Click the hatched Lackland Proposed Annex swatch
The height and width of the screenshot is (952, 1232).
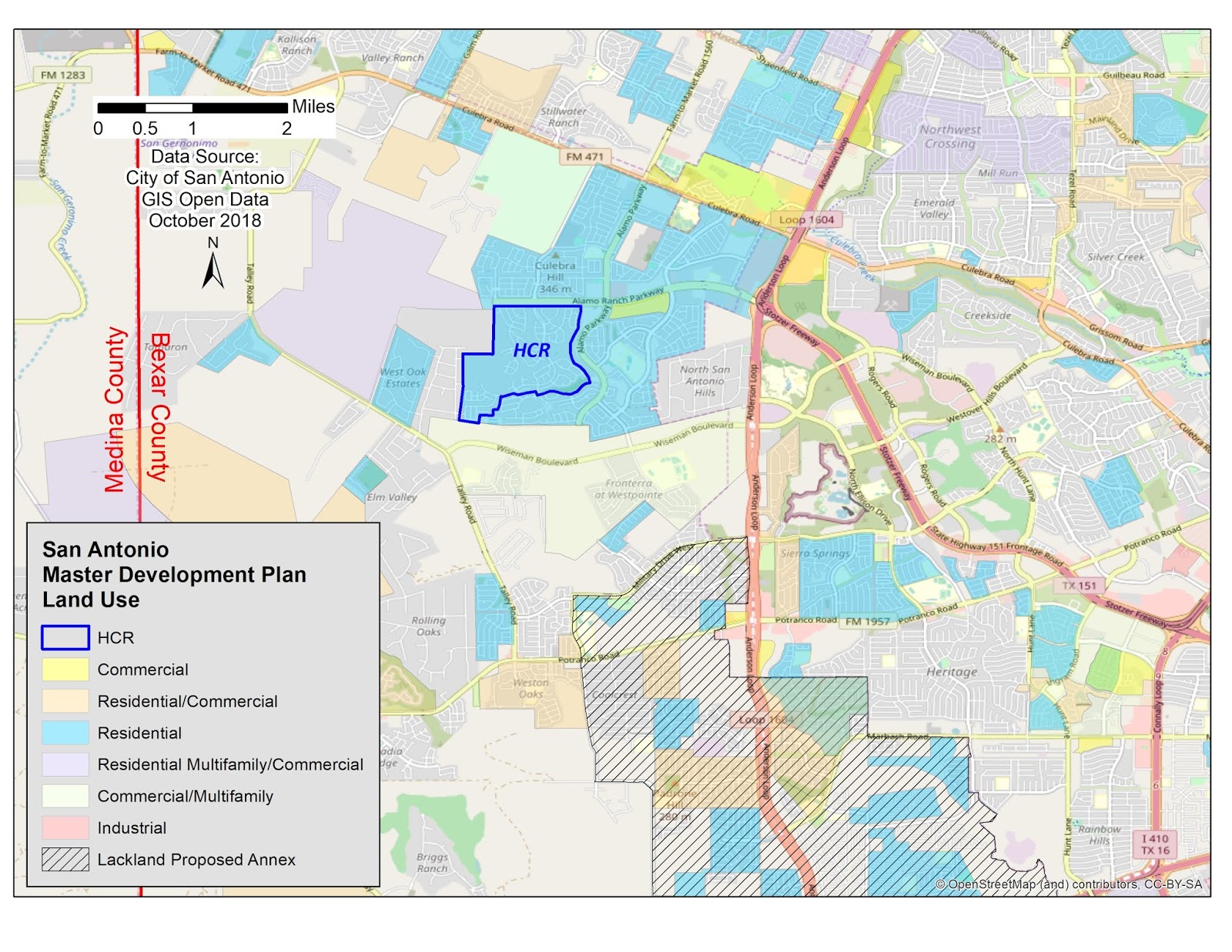(65, 860)
